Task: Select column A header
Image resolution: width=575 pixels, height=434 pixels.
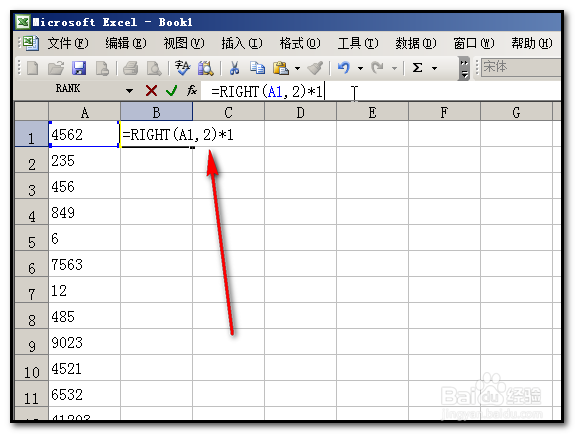Action: (x=84, y=112)
